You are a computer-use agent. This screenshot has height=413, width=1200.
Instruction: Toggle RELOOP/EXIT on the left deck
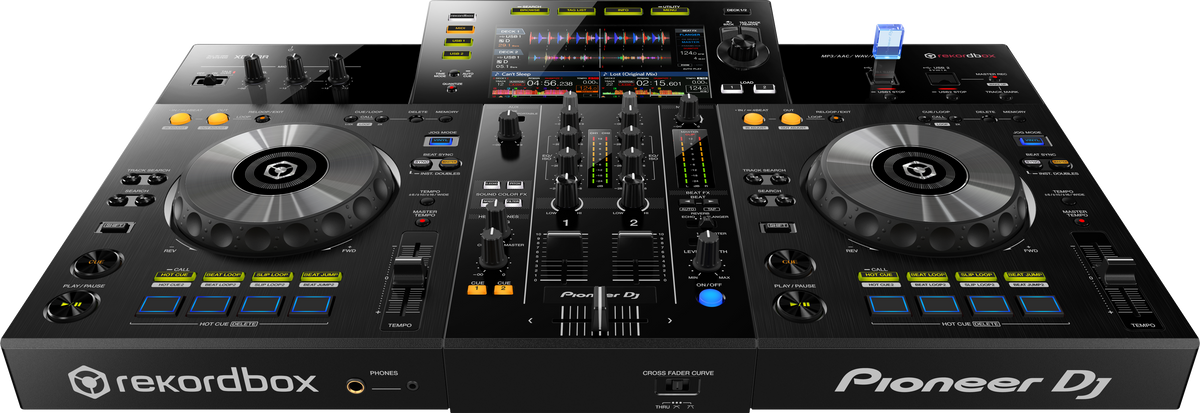262,120
